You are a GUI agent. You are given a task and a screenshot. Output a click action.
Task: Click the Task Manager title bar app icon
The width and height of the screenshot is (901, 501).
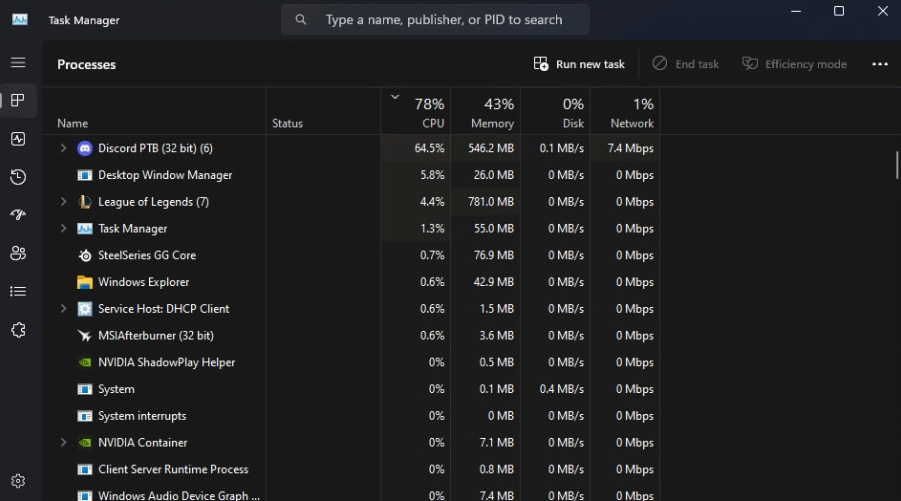(20, 20)
